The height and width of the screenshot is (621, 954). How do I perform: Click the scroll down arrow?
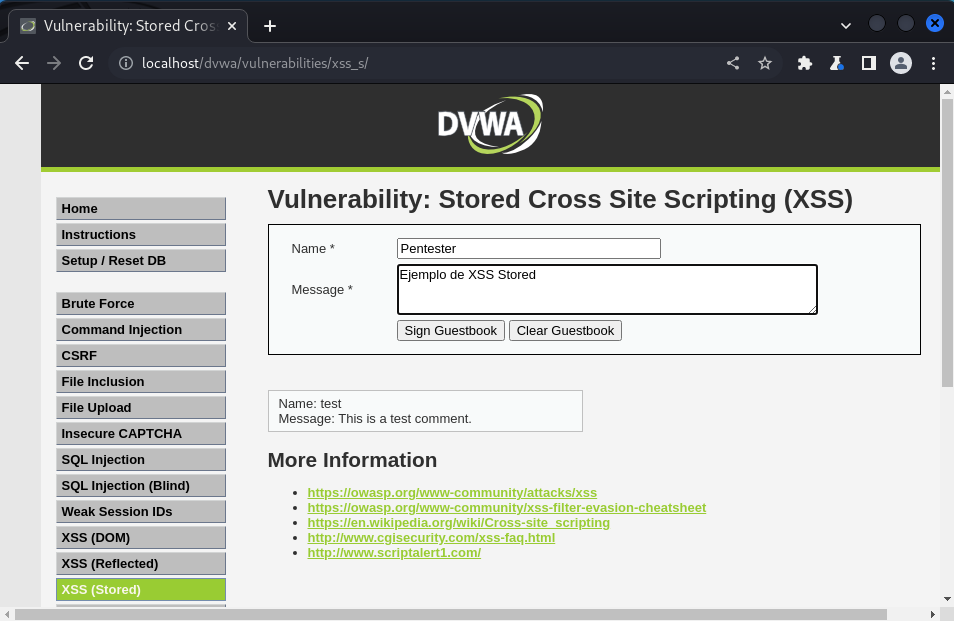(947, 599)
